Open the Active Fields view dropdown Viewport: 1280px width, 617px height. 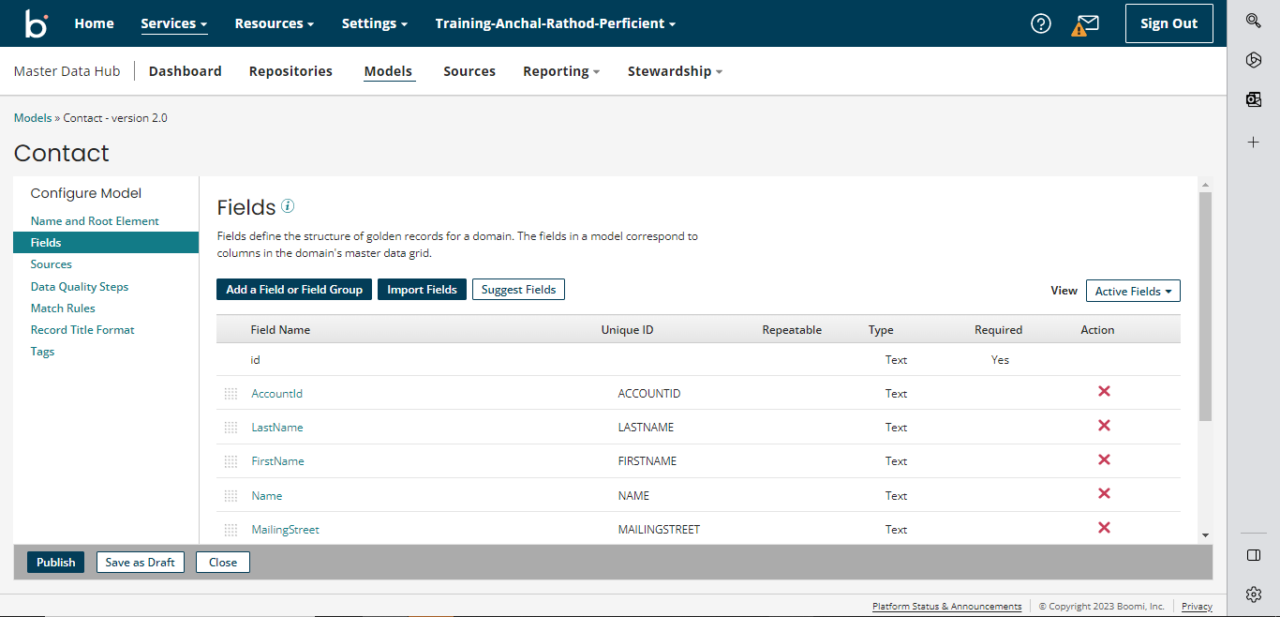pyautogui.click(x=1132, y=290)
